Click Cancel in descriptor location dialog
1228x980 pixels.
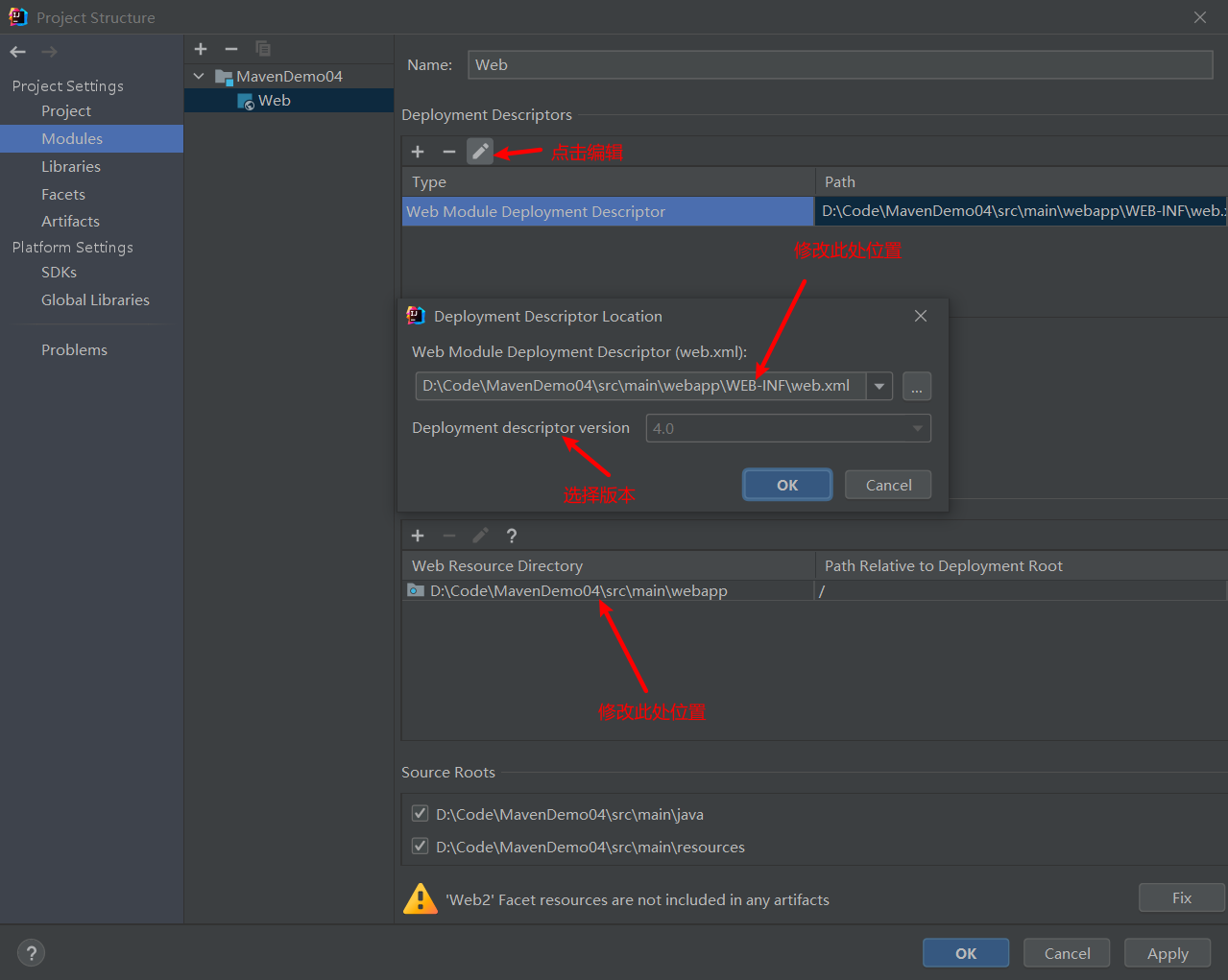point(888,485)
